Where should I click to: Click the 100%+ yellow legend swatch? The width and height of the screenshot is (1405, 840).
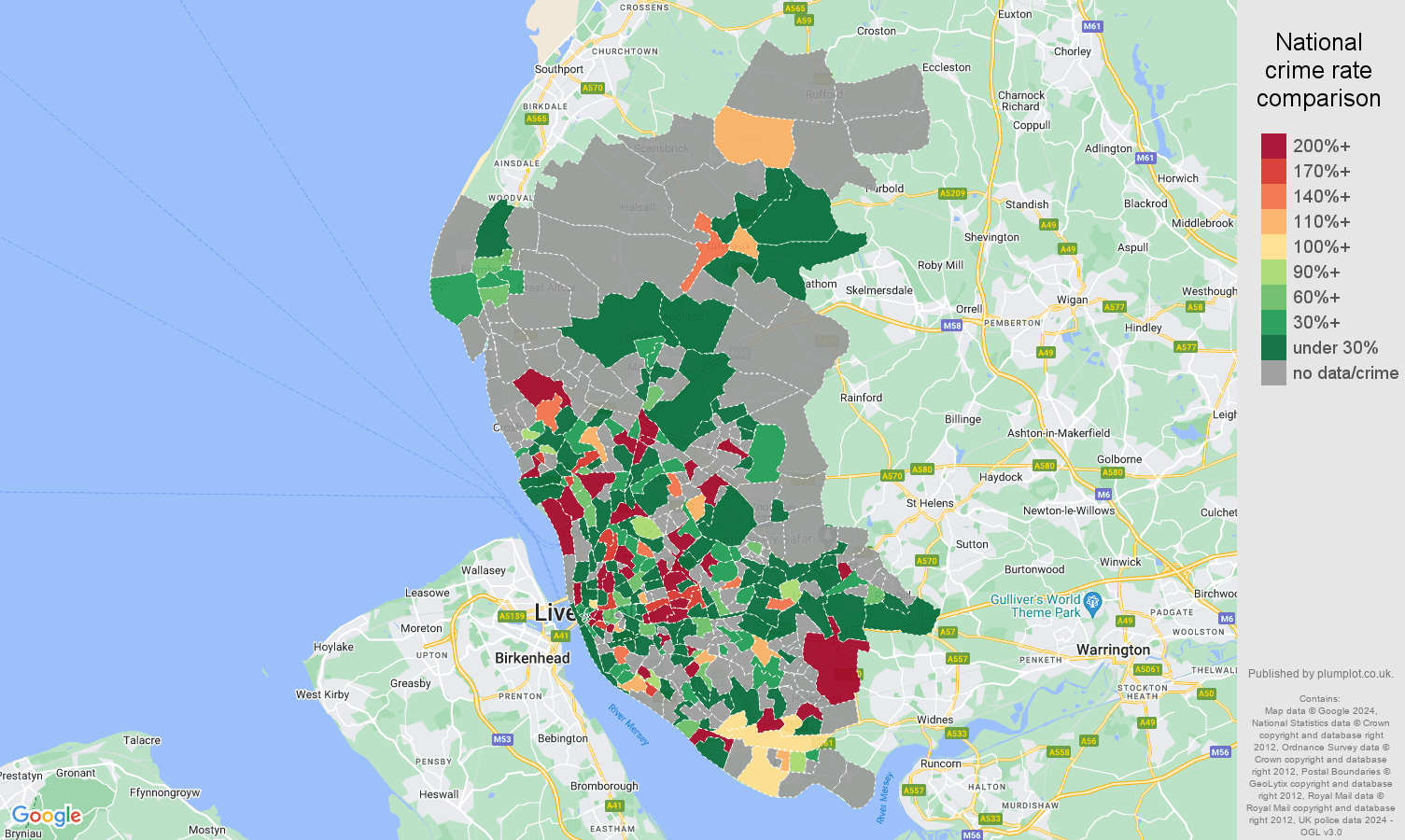(x=1273, y=246)
